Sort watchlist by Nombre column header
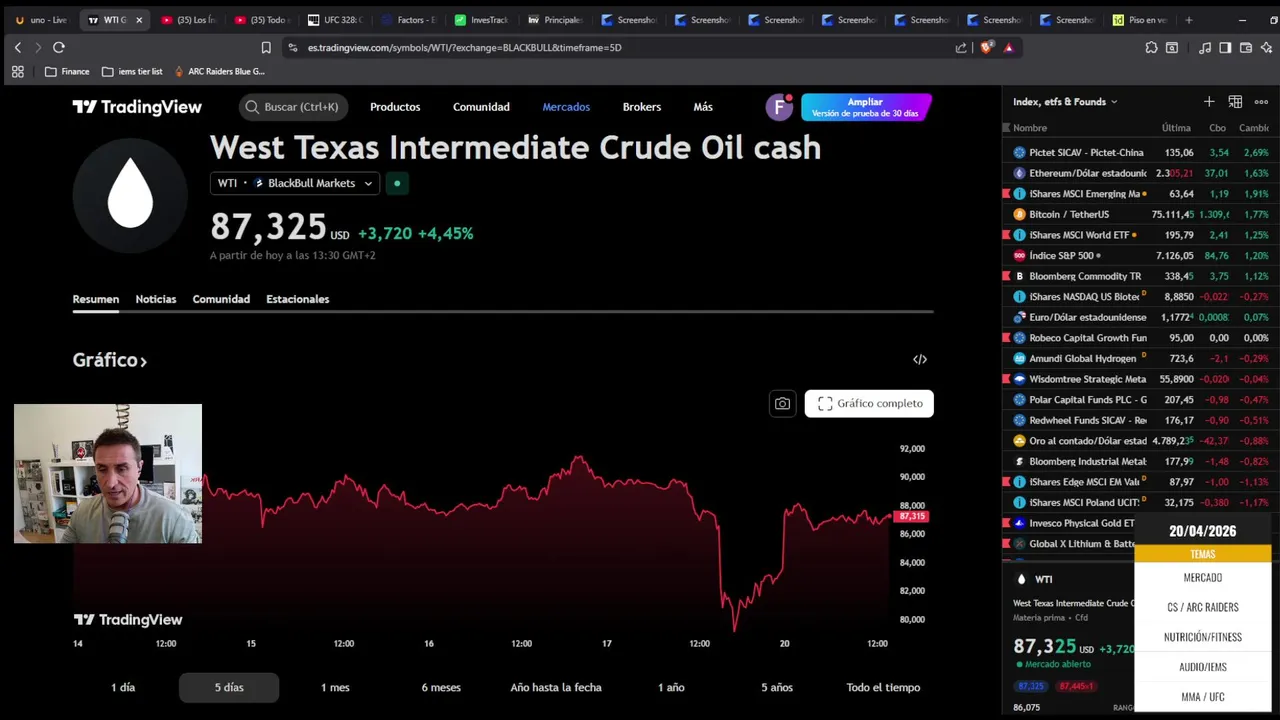 [1030, 128]
